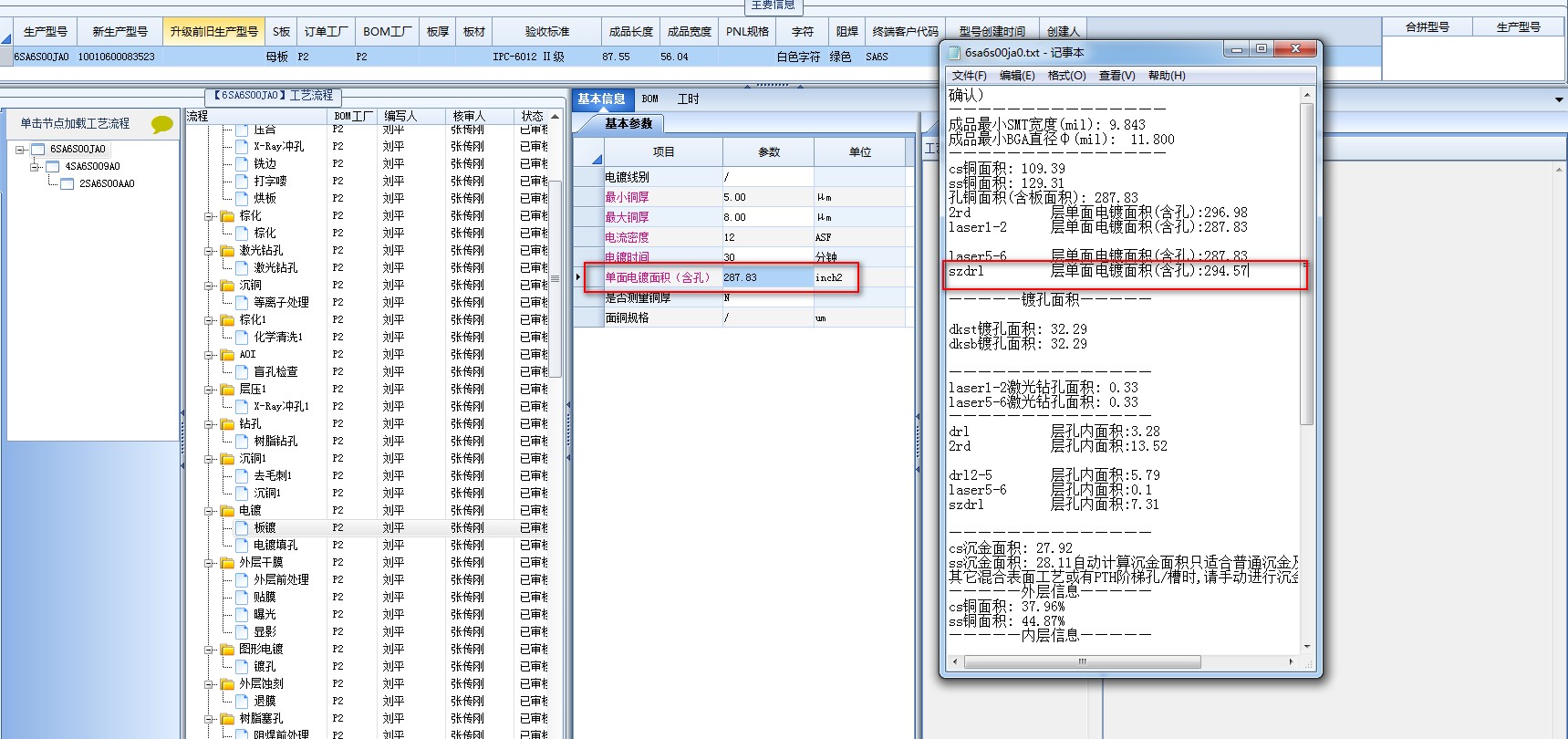Click the document icon of X-Ray冲孔
Screen dimensions: 1568x739
point(243,147)
